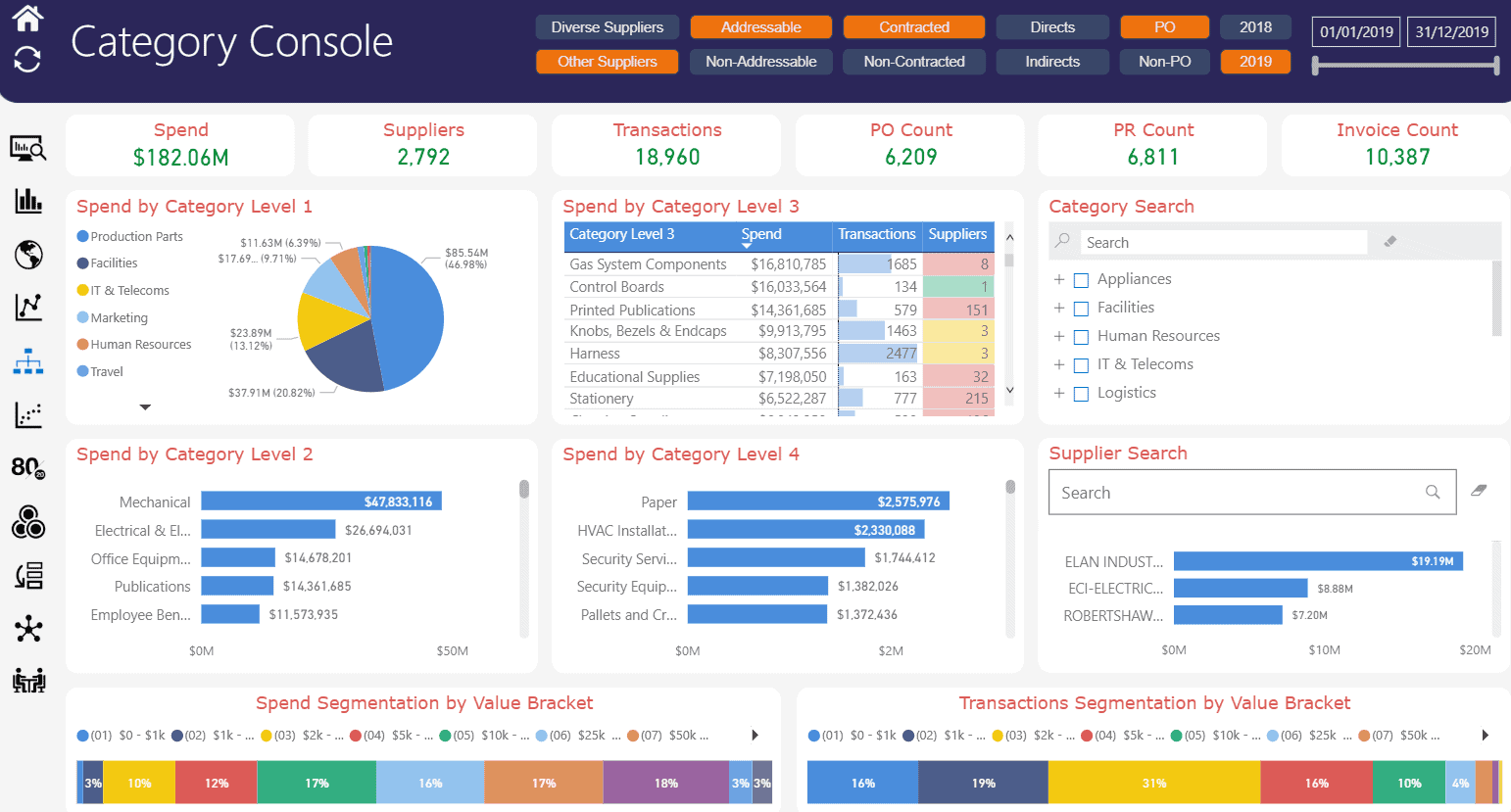Click the down arrow under the pie chart legend
The image size is (1511, 812).
(145, 406)
